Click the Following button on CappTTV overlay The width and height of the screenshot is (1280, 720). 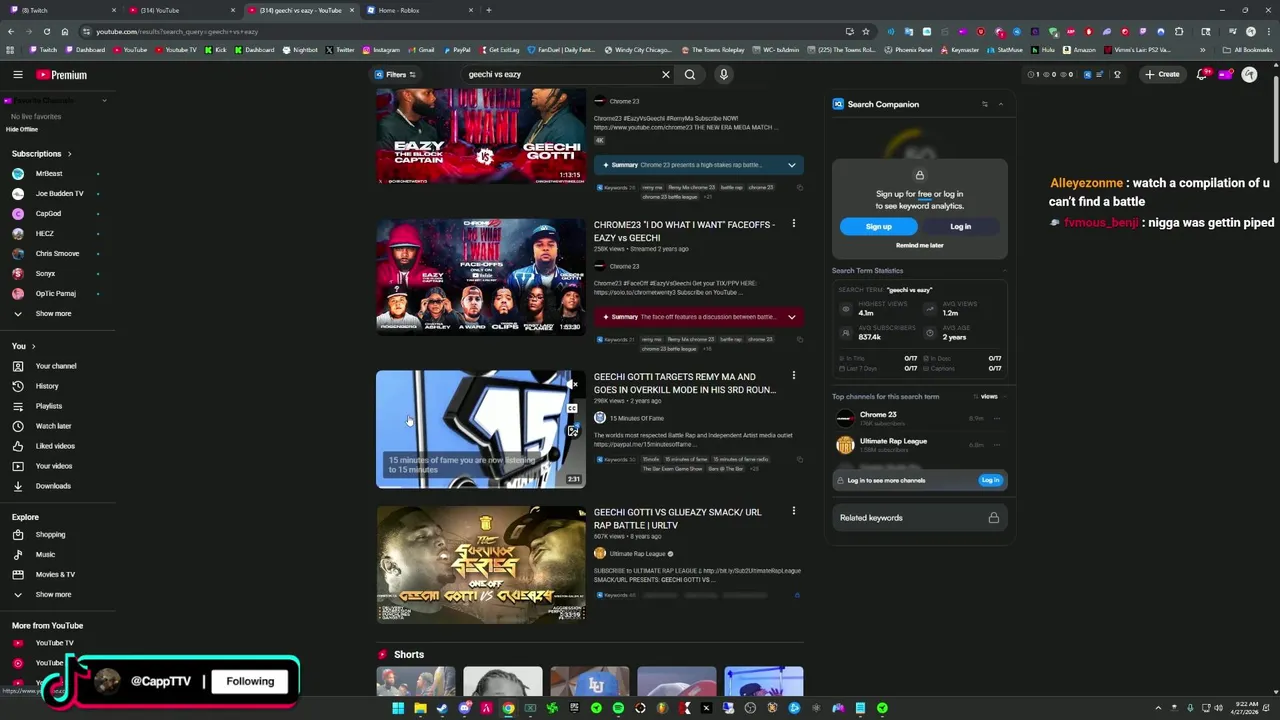pyautogui.click(x=250, y=681)
